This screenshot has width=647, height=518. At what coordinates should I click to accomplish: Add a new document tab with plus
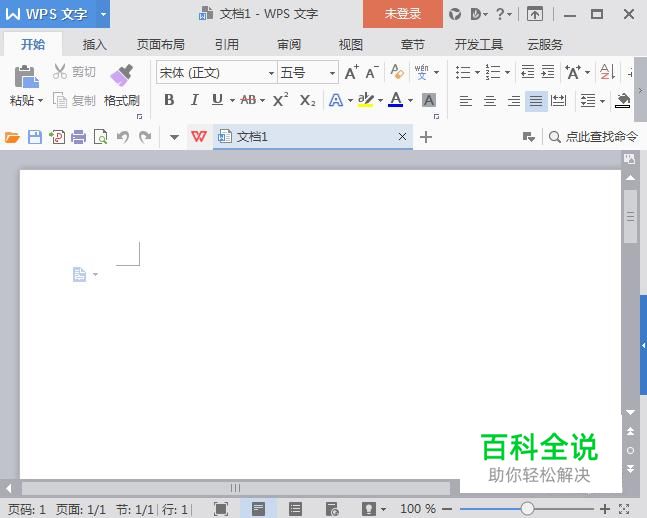point(426,137)
